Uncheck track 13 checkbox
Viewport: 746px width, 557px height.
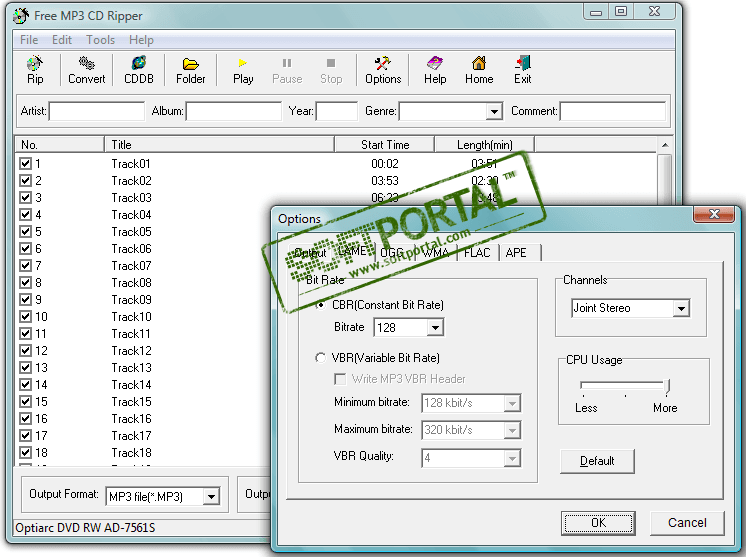click(x=25, y=368)
